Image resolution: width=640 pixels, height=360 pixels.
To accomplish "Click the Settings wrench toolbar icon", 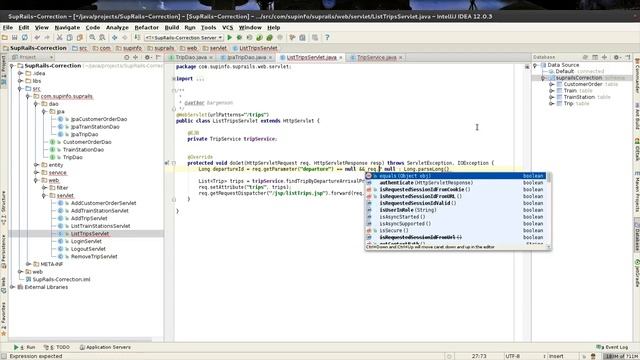I will [x=292, y=38].
